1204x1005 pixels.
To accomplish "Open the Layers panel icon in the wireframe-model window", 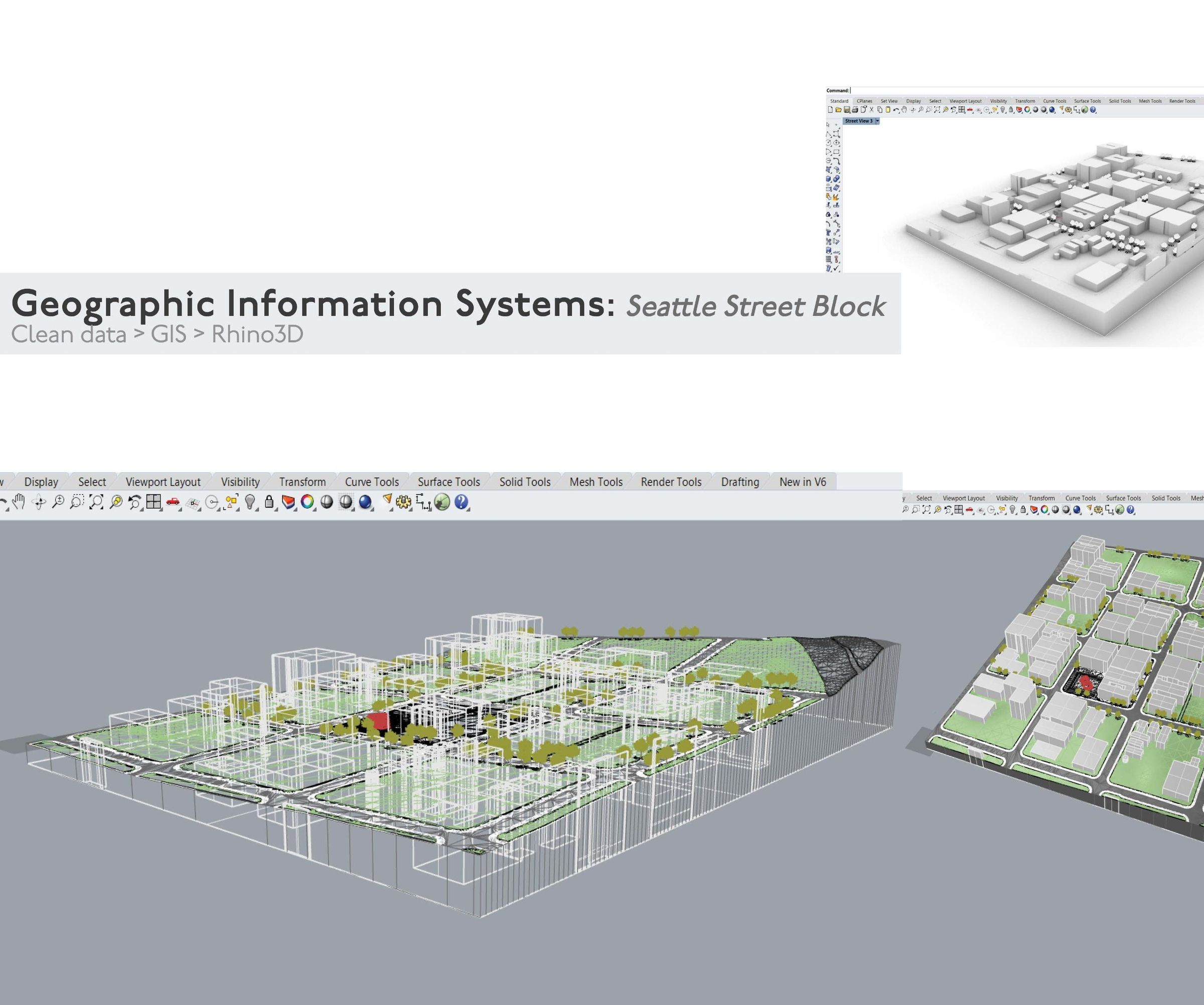I will point(288,503).
